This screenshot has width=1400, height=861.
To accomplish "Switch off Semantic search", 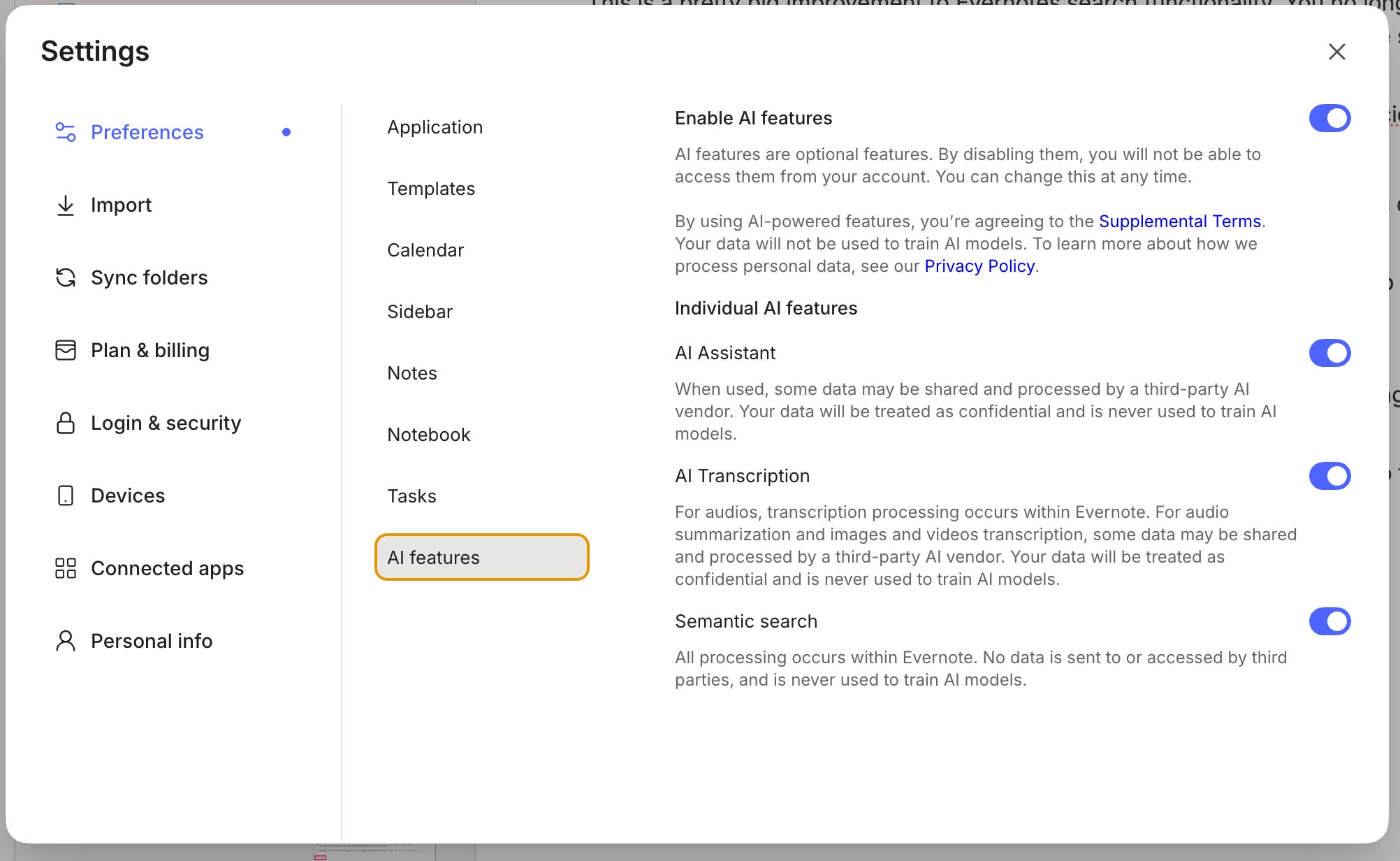I will [x=1329, y=621].
